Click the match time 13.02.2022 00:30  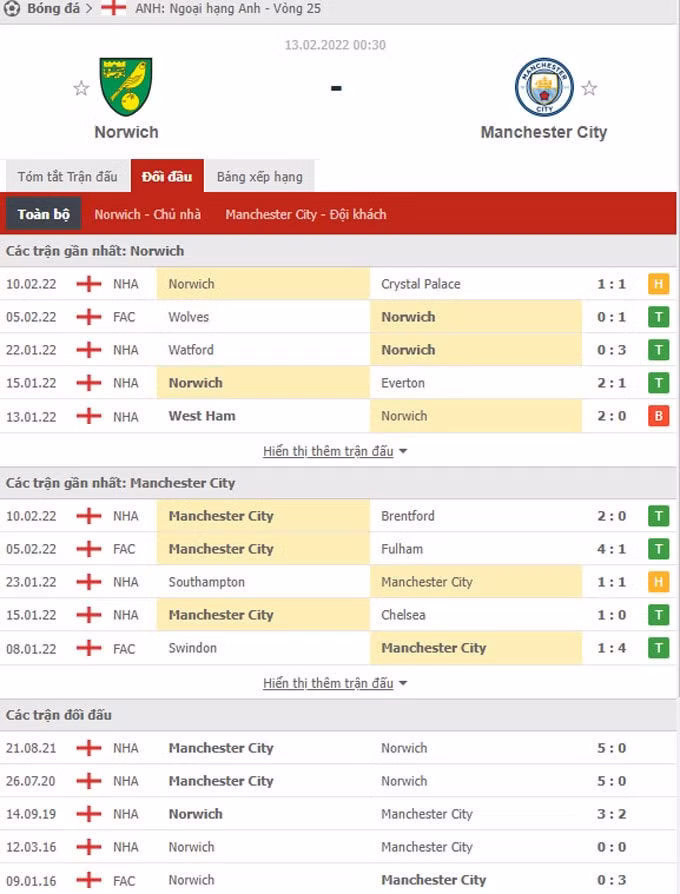click(335, 45)
